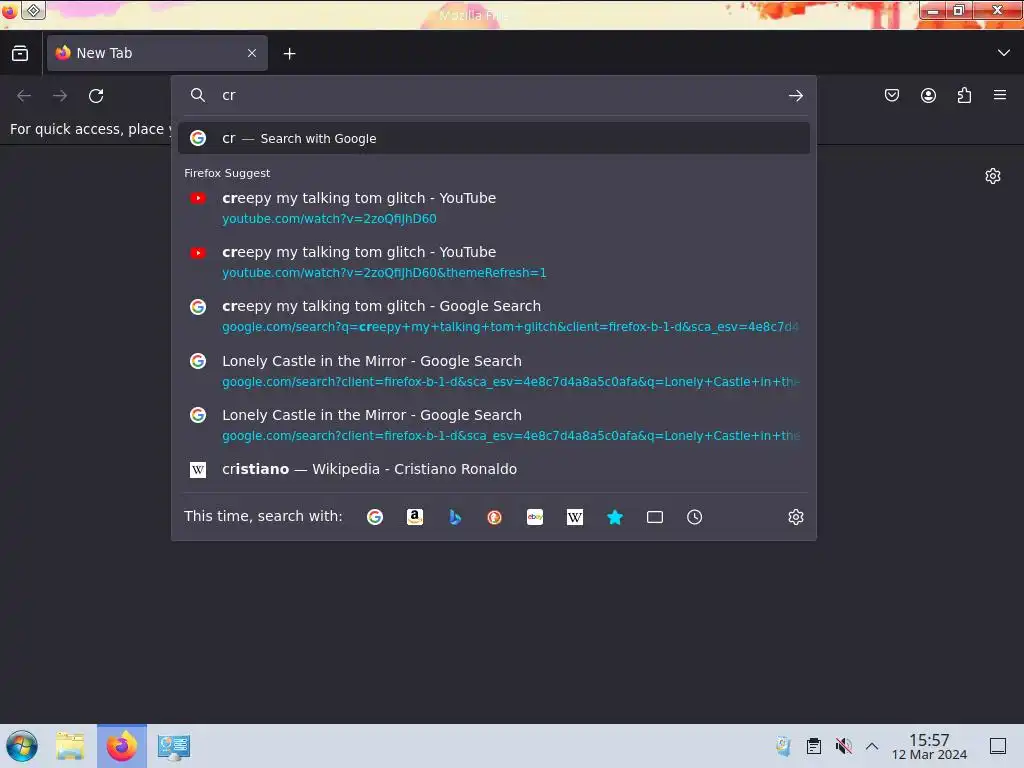The height and width of the screenshot is (768, 1024).
Task: Open YouTube suggestion ending watch?v=2zoQfIjhD60
Action: coord(494,208)
